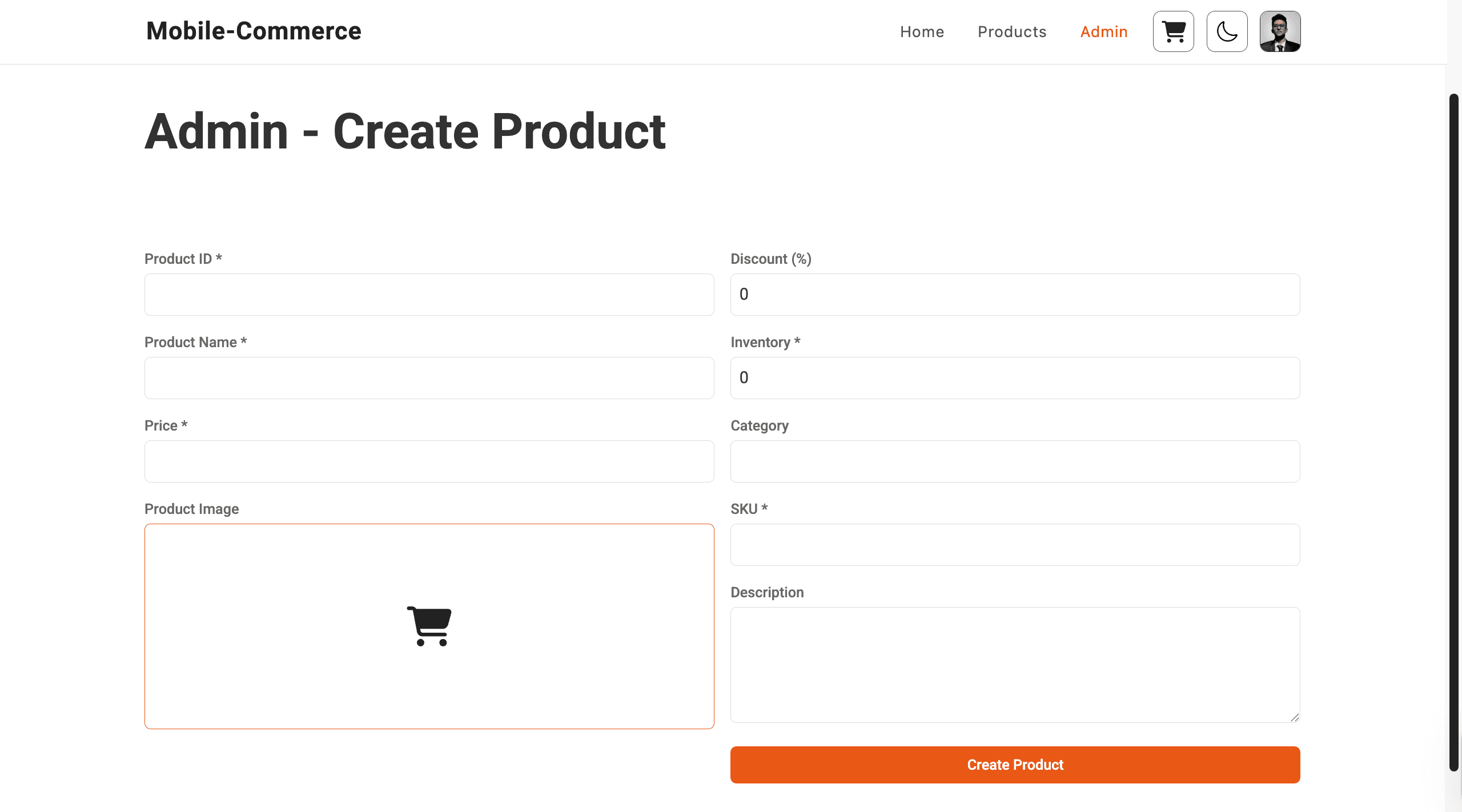Focus the Inventory quantity field
This screenshot has height=812, width=1462.
(1015, 377)
